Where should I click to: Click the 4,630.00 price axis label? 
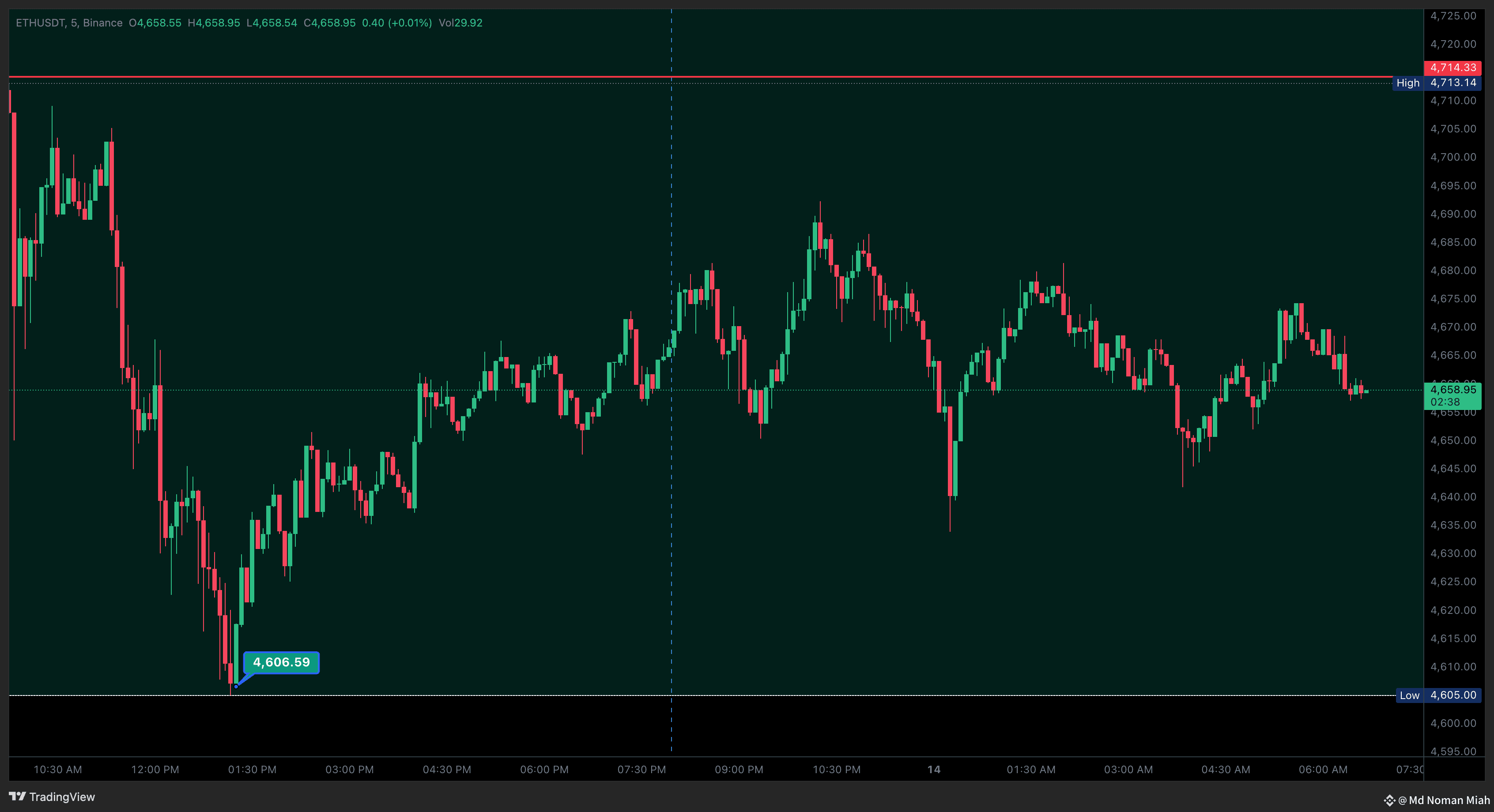[1453, 553]
